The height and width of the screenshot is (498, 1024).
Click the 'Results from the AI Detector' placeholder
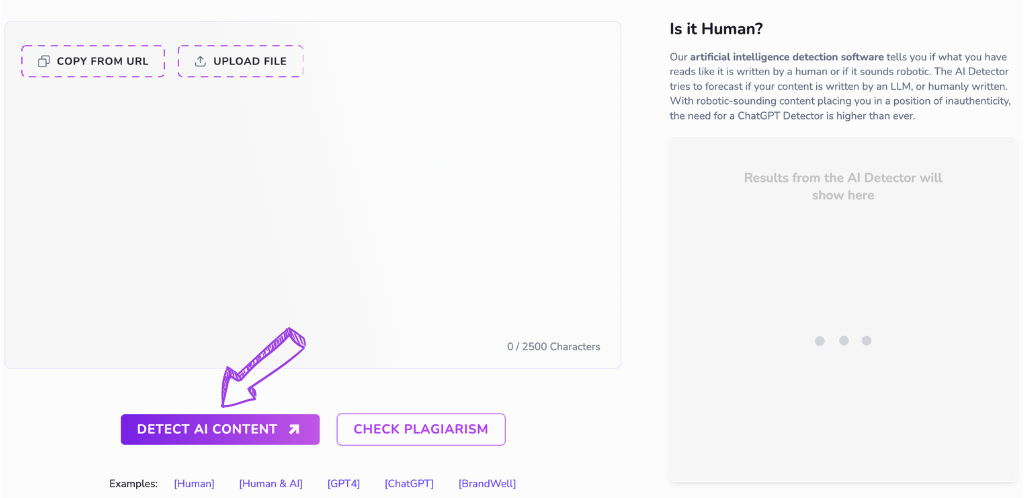tap(843, 186)
